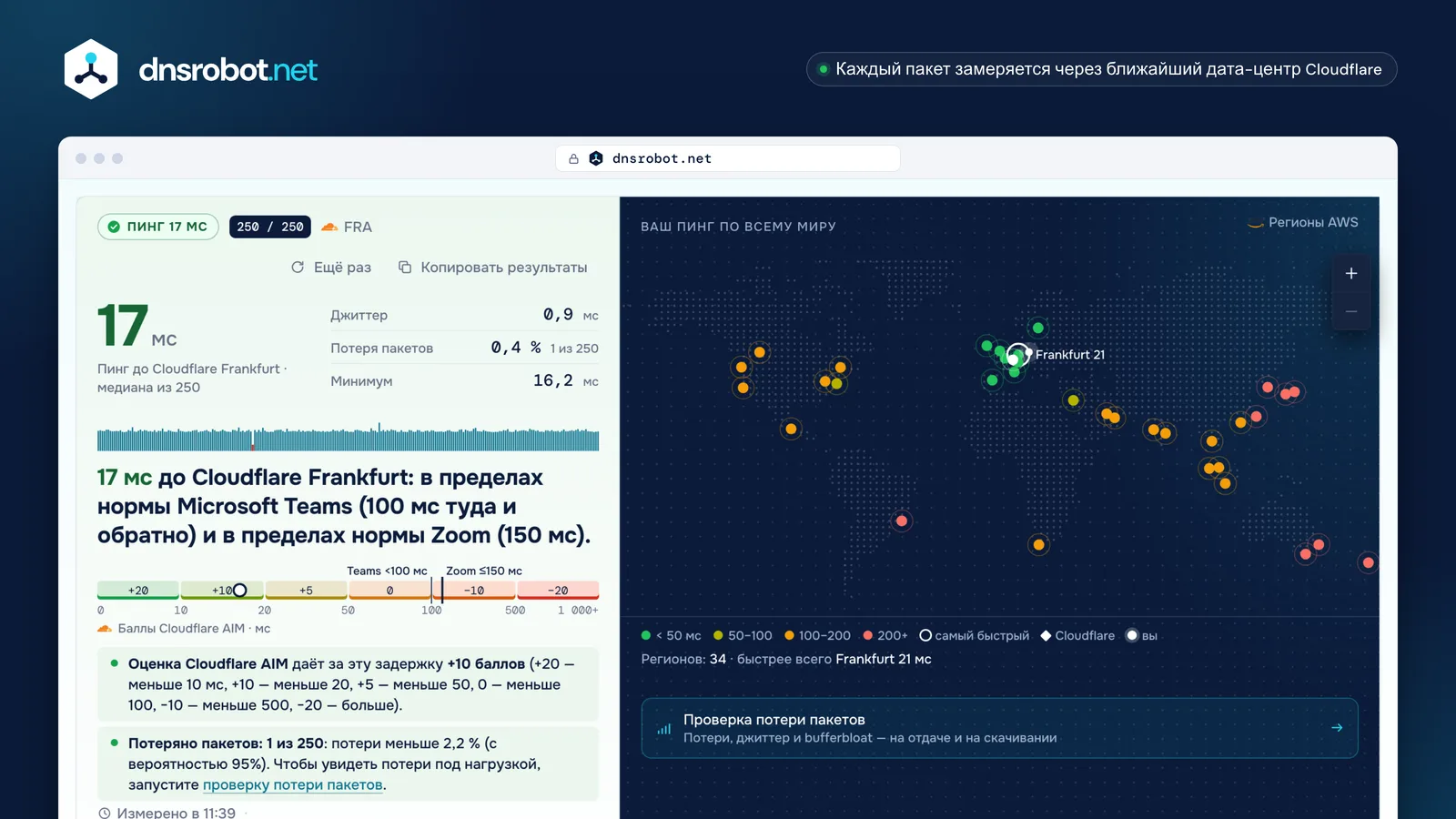
Task: Click the 'ПИНГ 17 МС' status badge
Action: point(158,227)
